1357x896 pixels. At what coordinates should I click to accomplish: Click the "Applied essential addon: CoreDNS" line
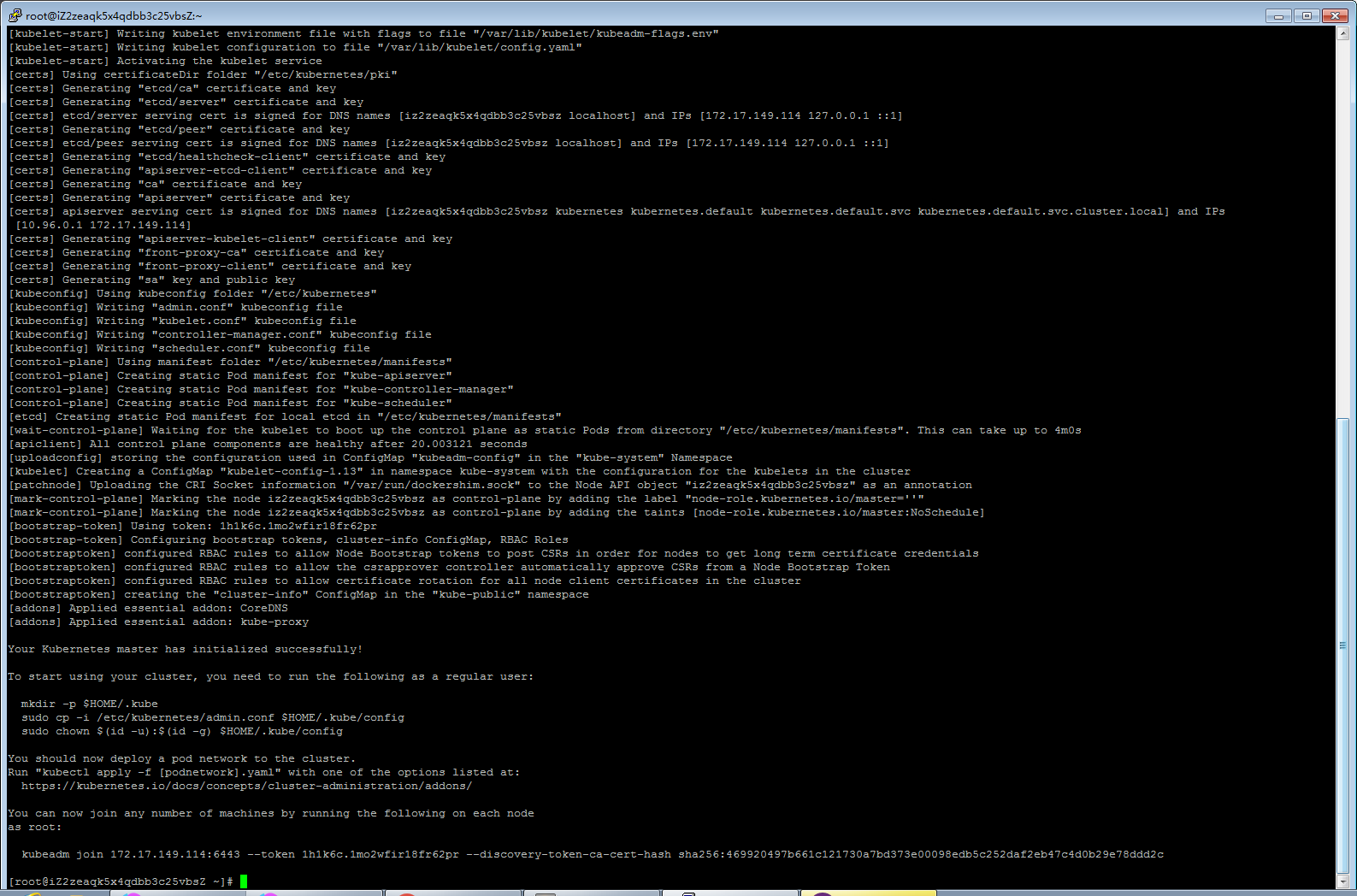(x=148, y=608)
